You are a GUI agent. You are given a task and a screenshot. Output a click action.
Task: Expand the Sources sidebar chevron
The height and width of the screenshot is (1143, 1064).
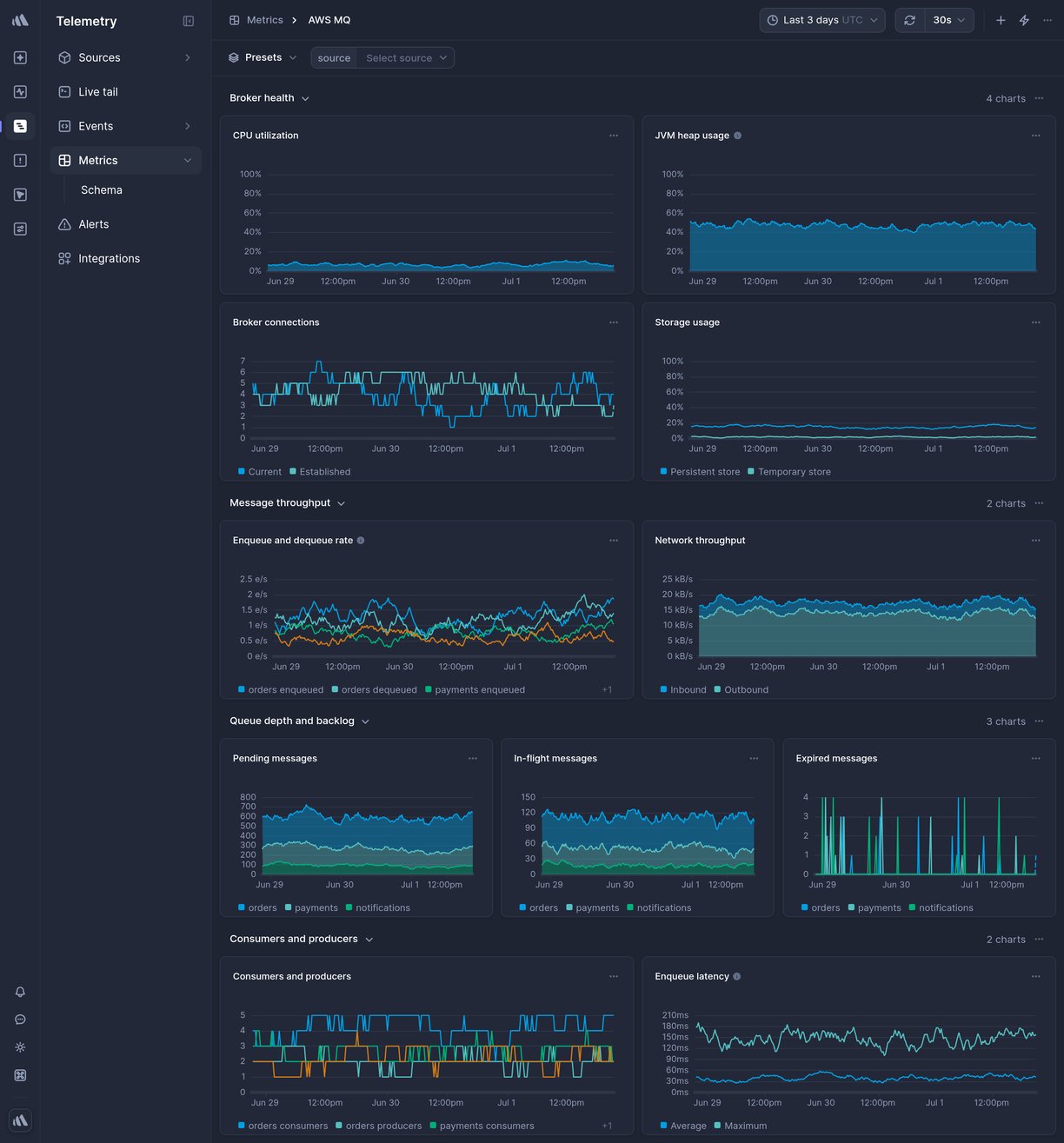[x=187, y=57]
